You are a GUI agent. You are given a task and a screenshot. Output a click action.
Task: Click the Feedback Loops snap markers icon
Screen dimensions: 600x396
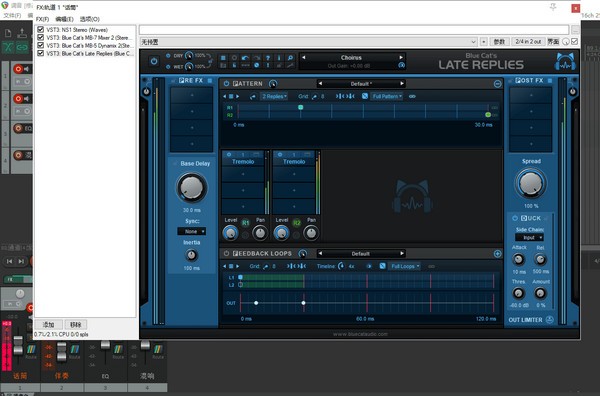click(x=296, y=266)
